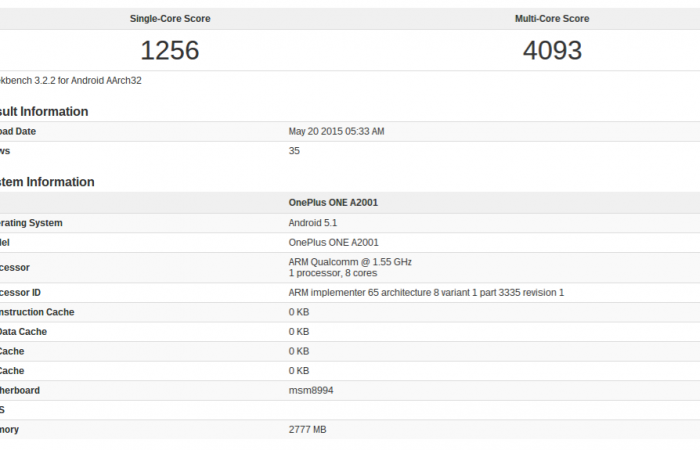
Task: Click the Upload Date row label
Action: [20, 131]
